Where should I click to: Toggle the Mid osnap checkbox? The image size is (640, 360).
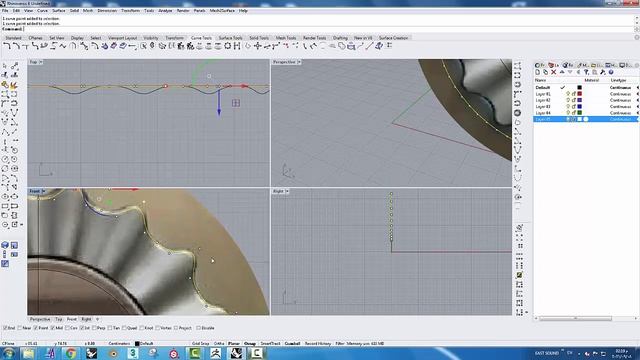click(x=53, y=328)
